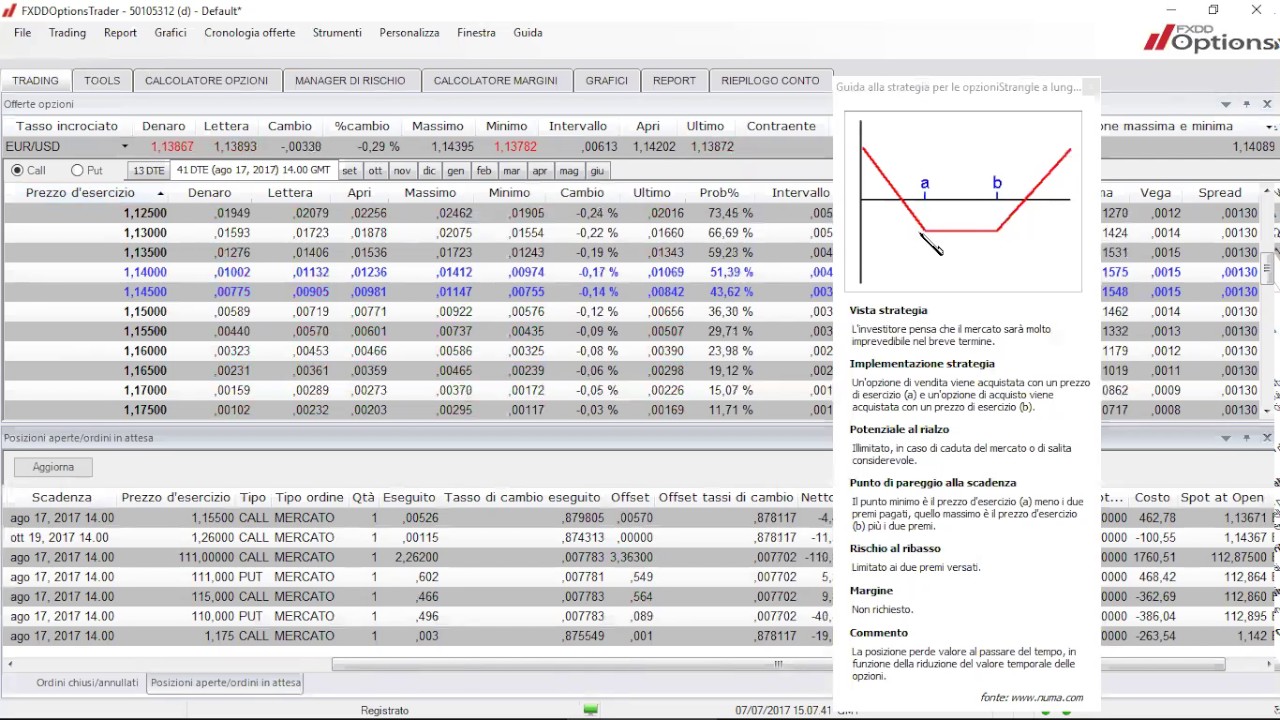This screenshot has height=720, width=1280.
Task: Switch to the CALCOLATORE MARGINI tab
Action: pos(496,81)
